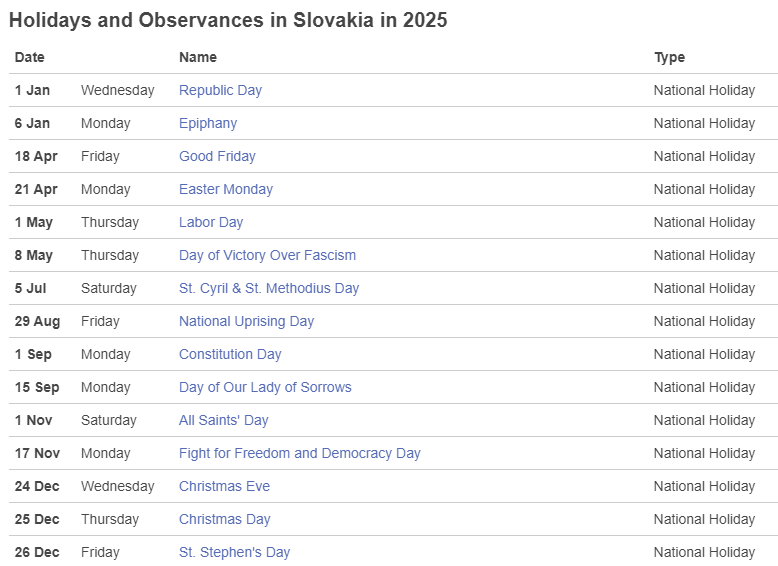Open Day of Victory Over Fascism link
The width and height of the screenshot is (778, 566).
pyautogui.click(x=267, y=255)
